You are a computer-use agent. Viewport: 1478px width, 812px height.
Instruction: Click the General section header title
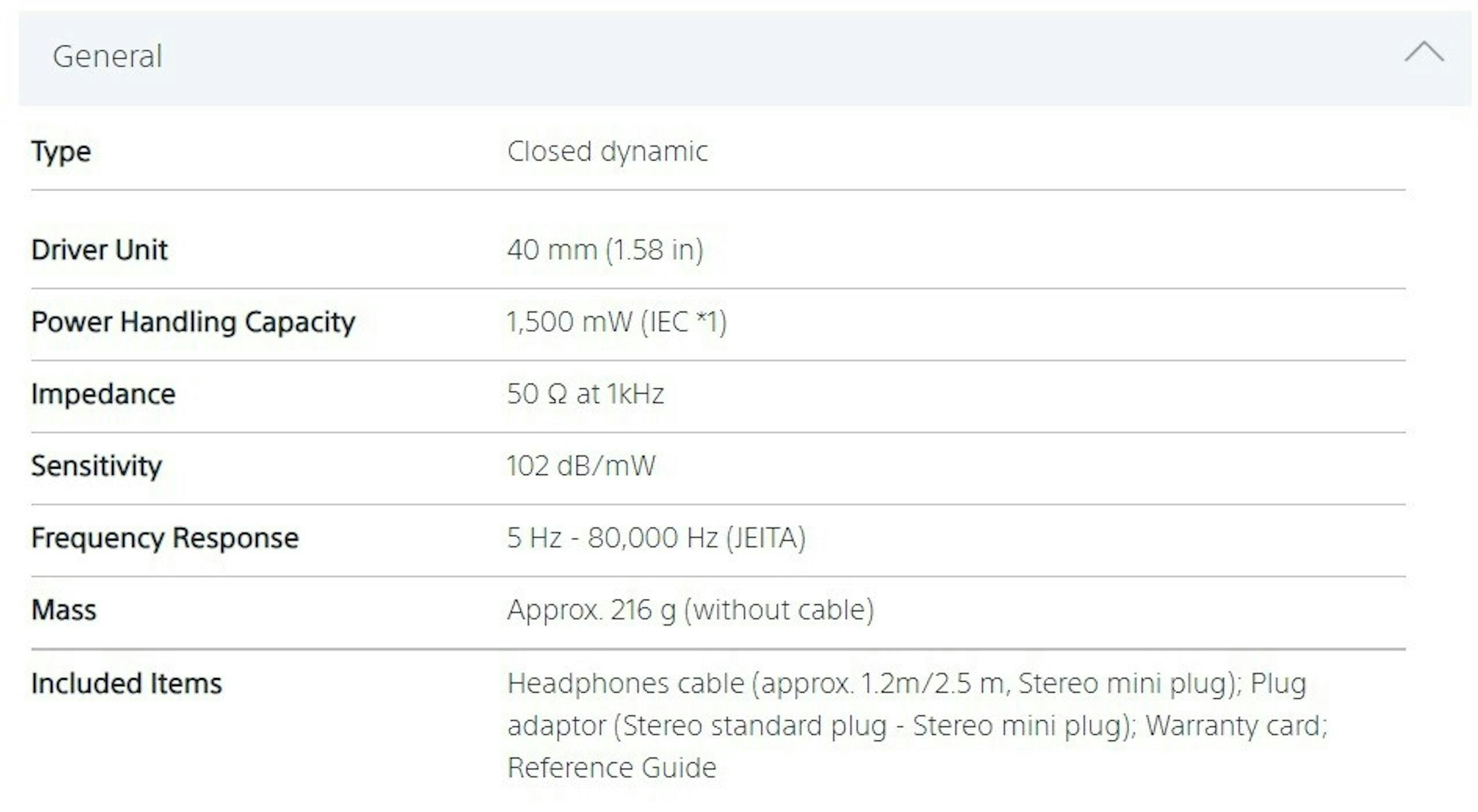click(107, 57)
